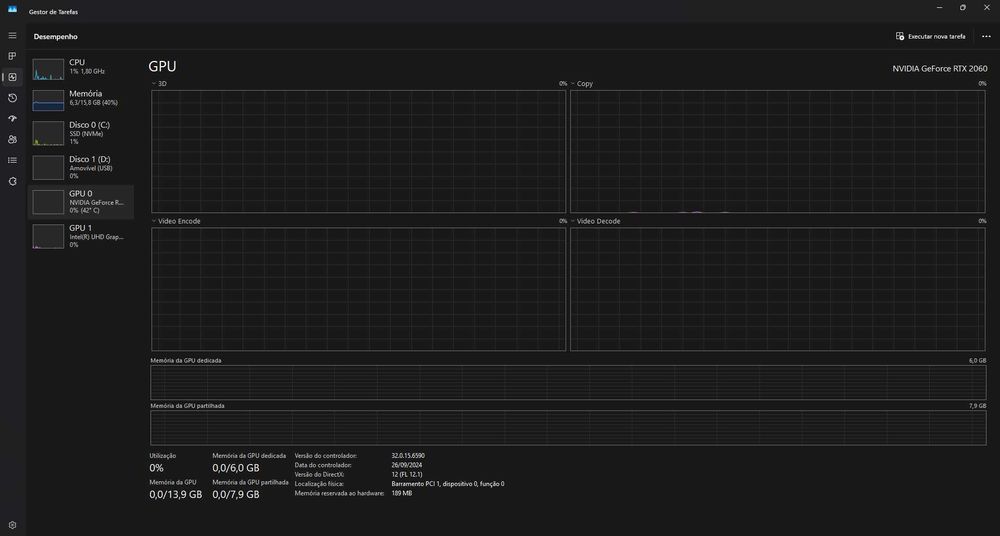Select GPU 1 Intel UHD entry
Viewport: 1000px width, 536px height.
pyautogui.click(x=80, y=236)
